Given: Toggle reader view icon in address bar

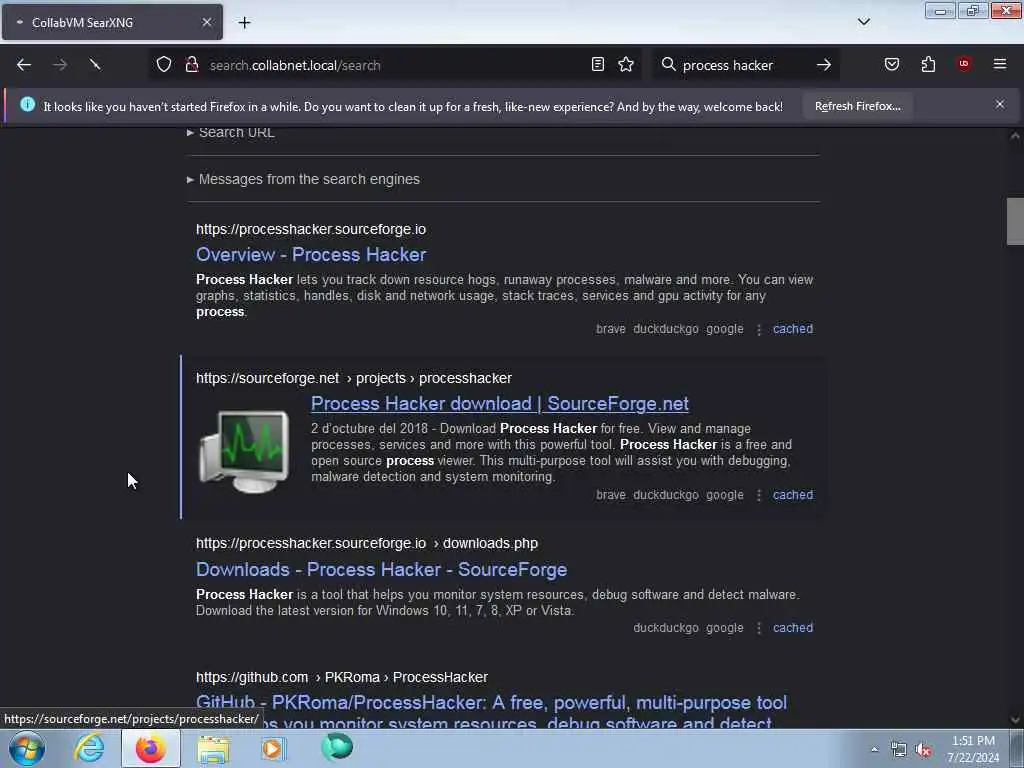Looking at the screenshot, I should 598,65.
